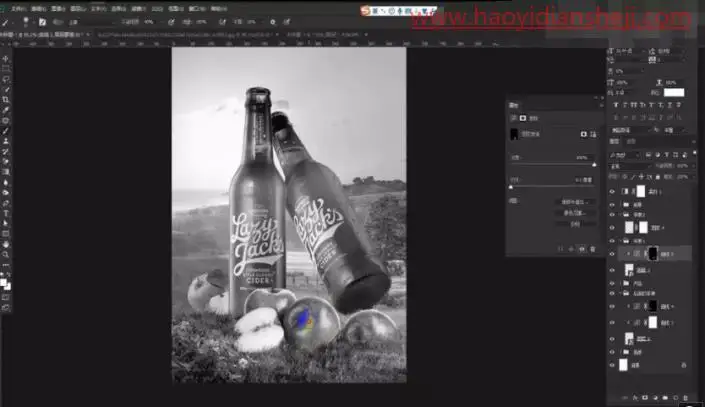Select the Pen tool
Image resolution: width=705 pixels, height=407 pixels.
coord(6,203)
